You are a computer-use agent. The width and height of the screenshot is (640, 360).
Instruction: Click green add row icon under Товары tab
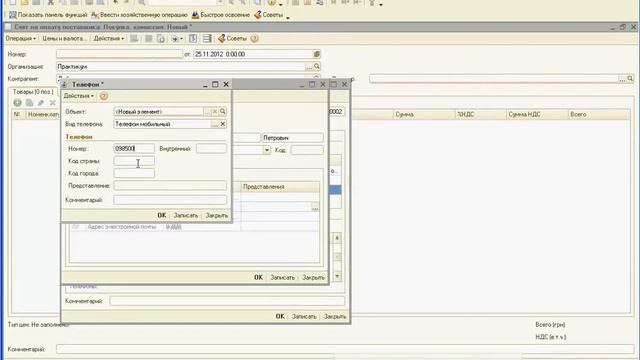(17, 103)
